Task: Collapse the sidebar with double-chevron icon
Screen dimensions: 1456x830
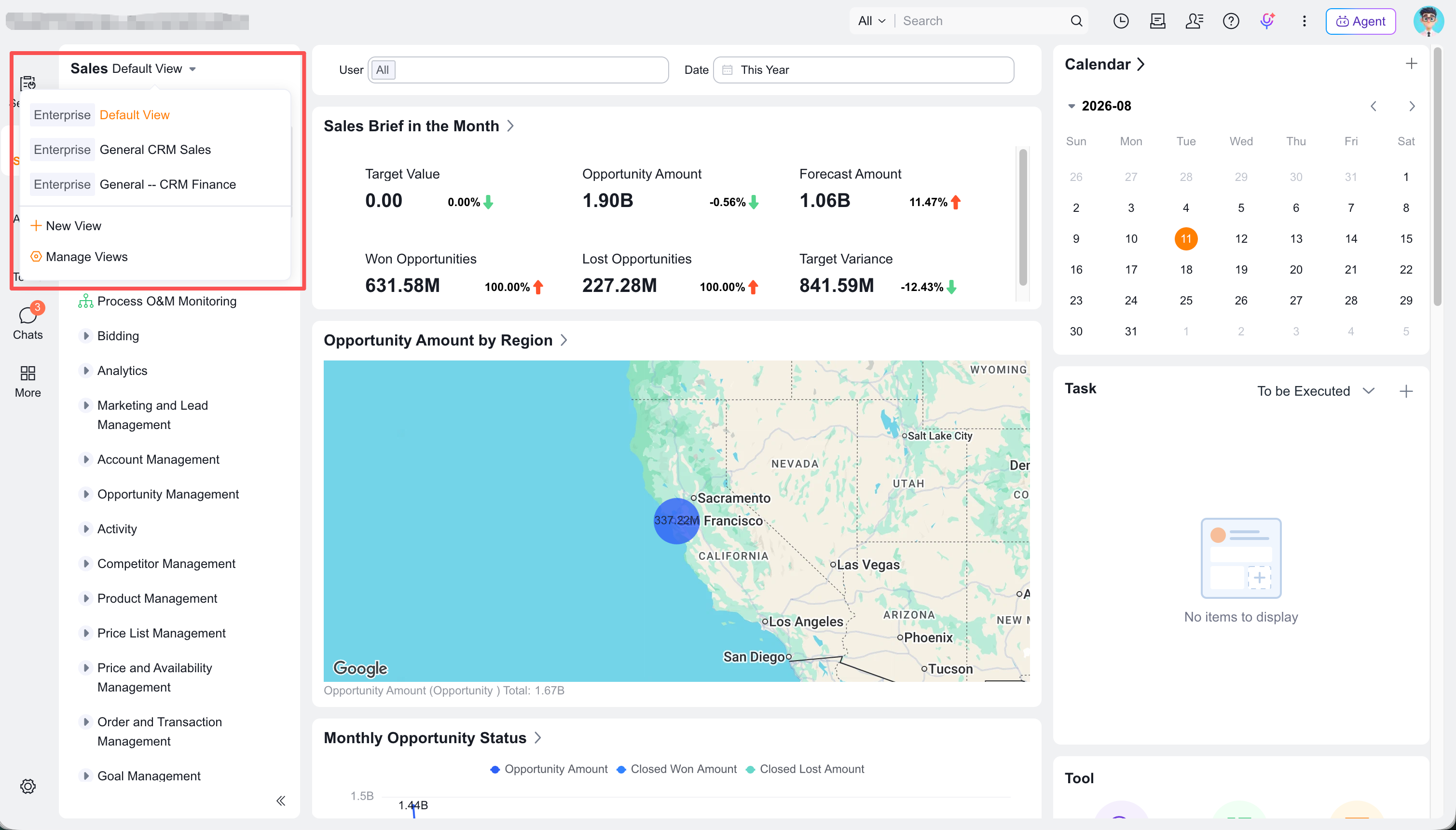Action: 280,801
